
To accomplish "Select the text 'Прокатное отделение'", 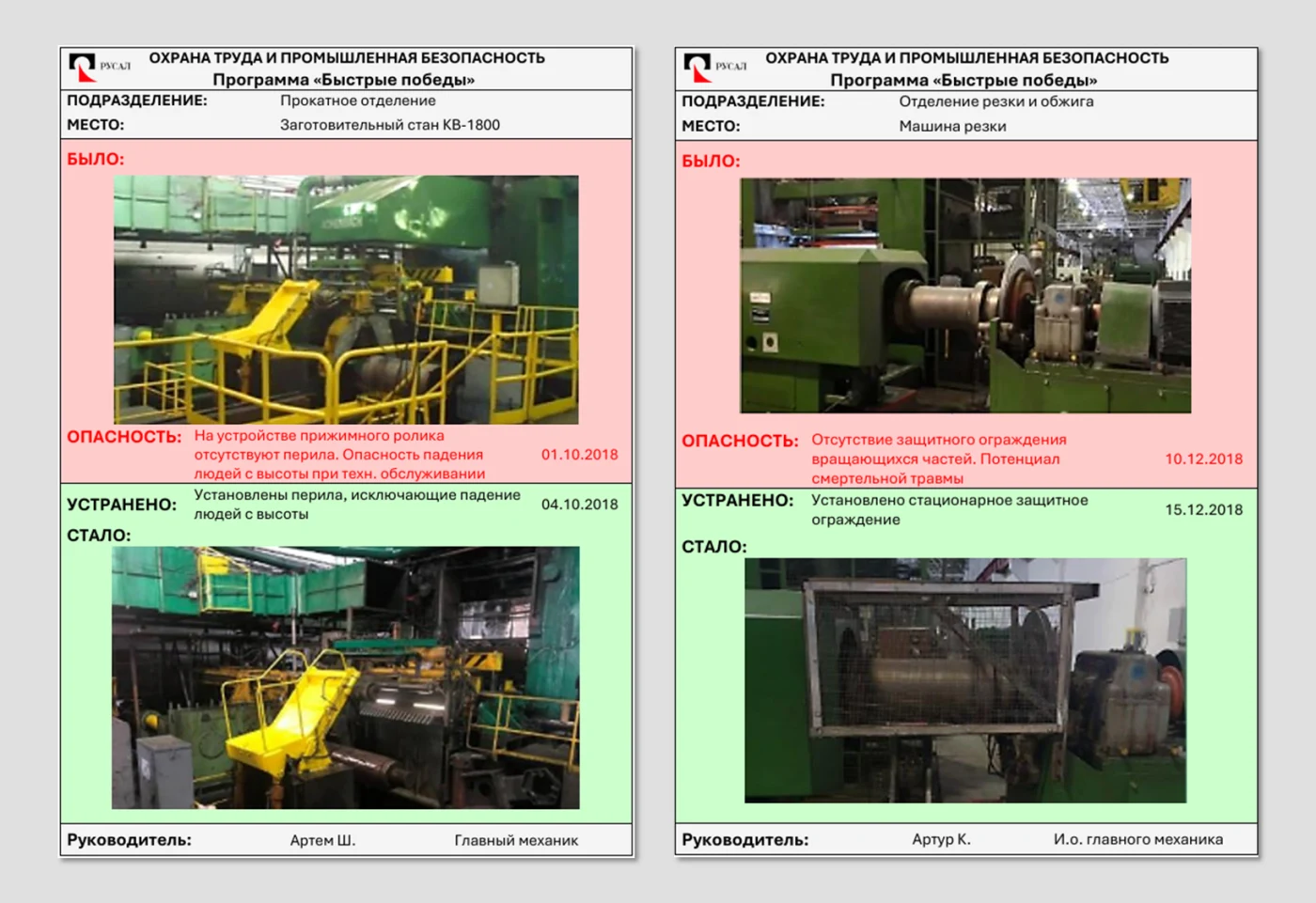I will 358,101.
